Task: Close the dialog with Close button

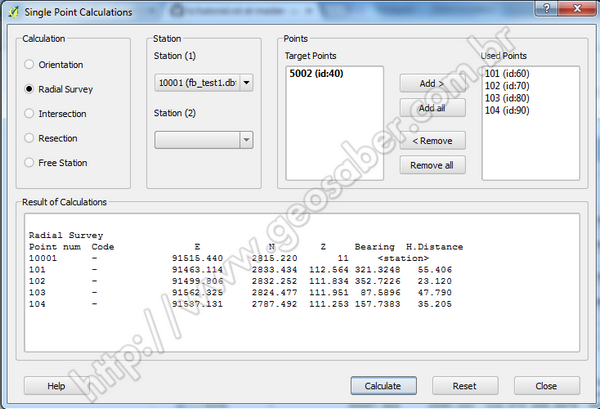Action: (546, 386)
